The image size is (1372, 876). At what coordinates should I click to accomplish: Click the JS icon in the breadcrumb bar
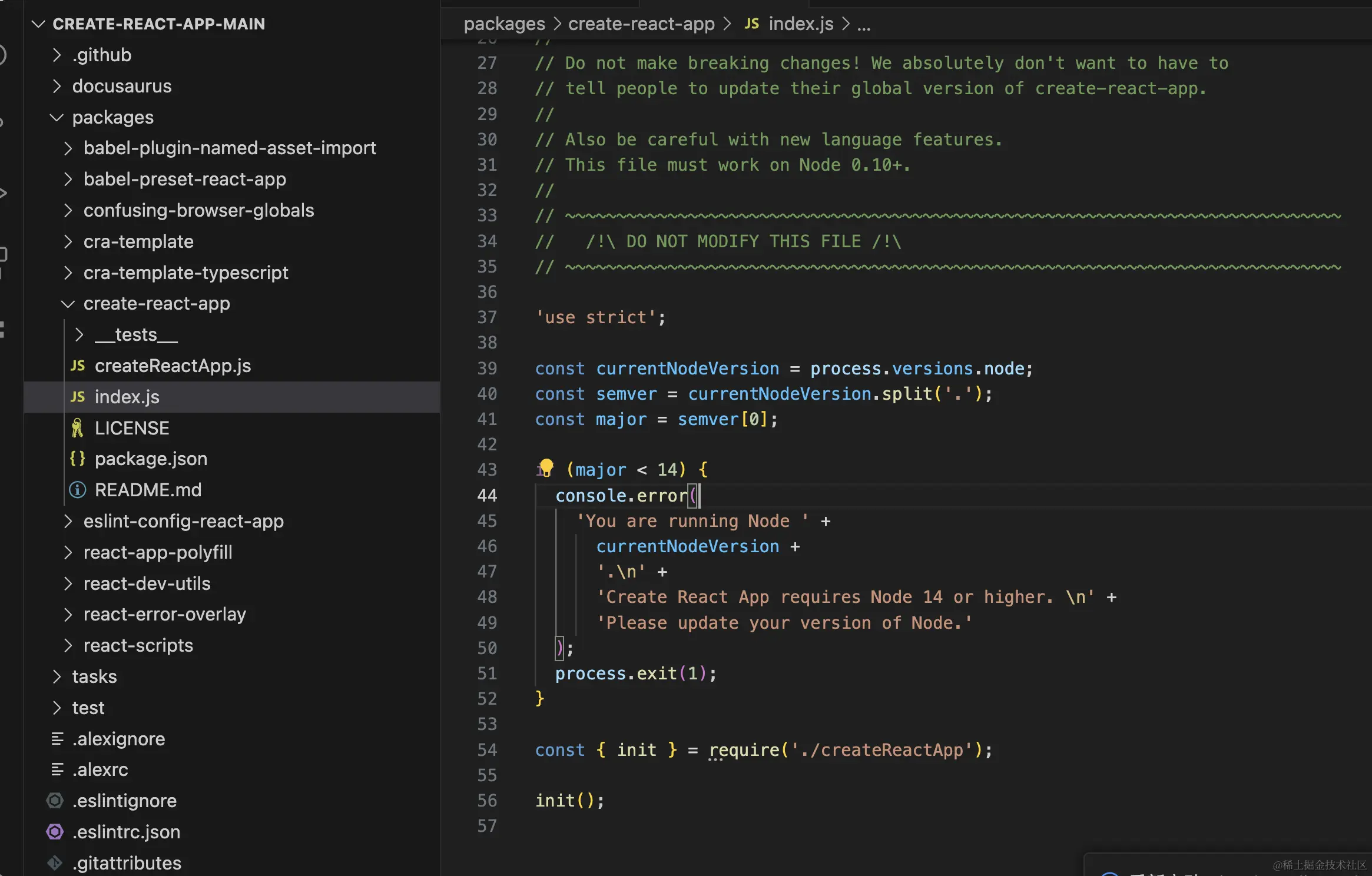(x=751, y=24)
